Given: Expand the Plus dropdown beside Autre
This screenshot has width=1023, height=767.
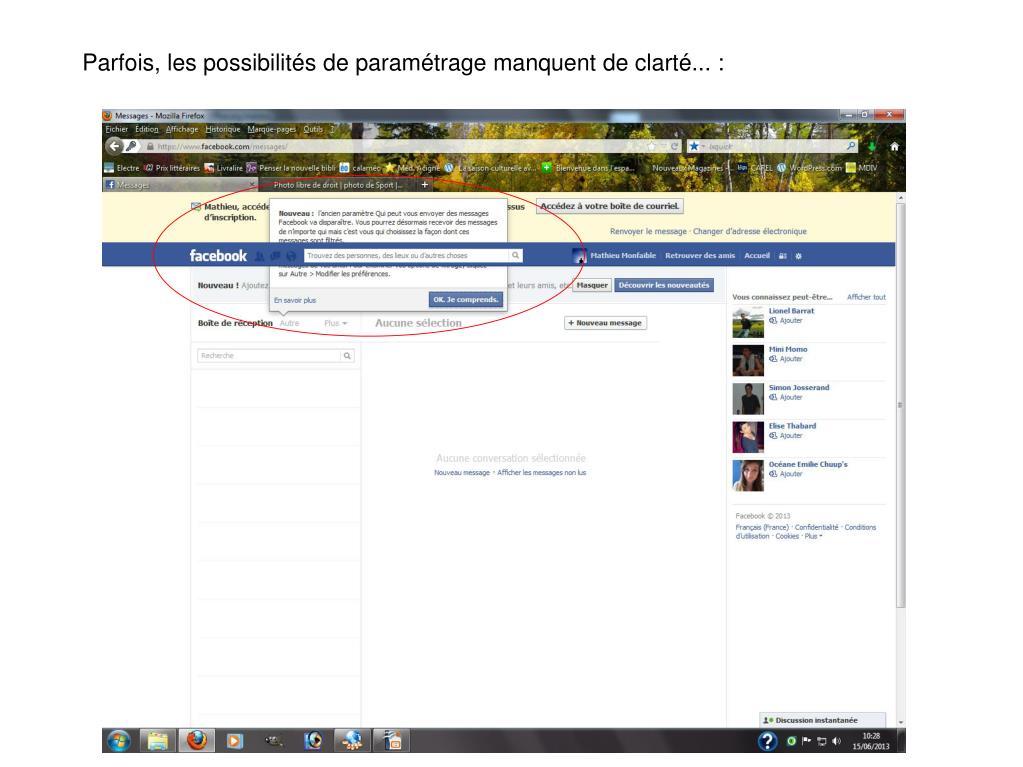Looking at the screenshot, I should [x=335, y=323].
